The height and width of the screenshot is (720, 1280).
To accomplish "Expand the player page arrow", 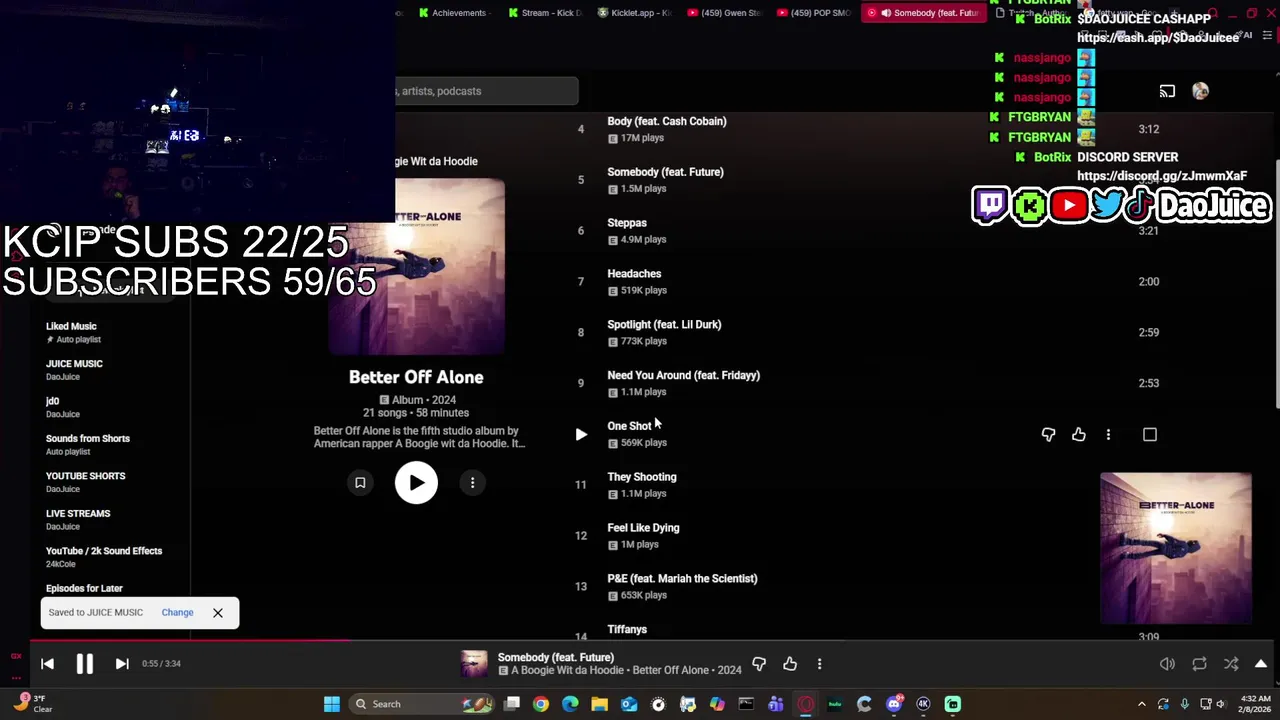I will tap(1261, 664).
